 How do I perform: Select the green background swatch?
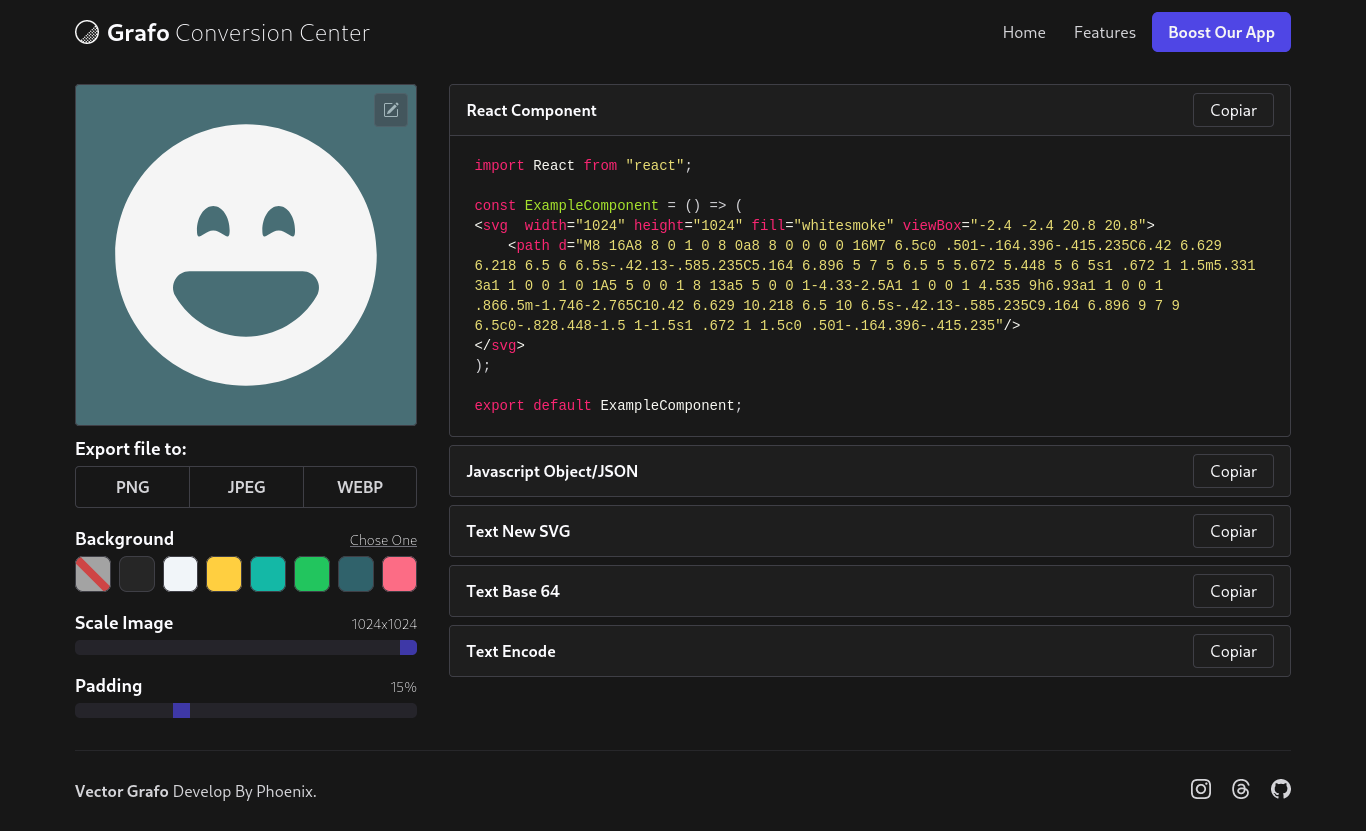coord(312,574)
